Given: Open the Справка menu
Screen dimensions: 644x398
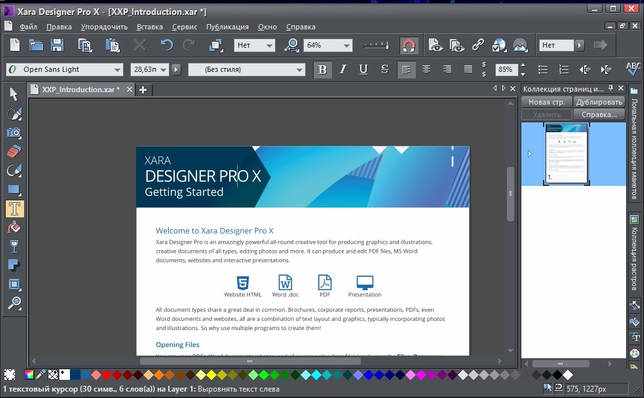Looking at the screenshot, I should point(301,27).
